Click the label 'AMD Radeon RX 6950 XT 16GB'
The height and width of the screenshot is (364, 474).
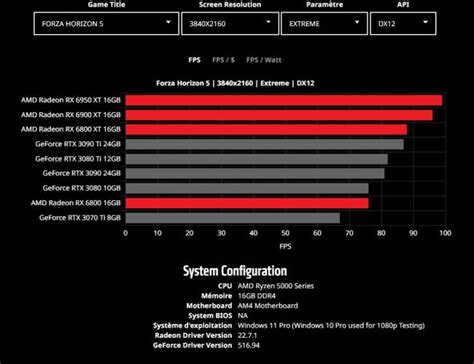click(71, 100)
